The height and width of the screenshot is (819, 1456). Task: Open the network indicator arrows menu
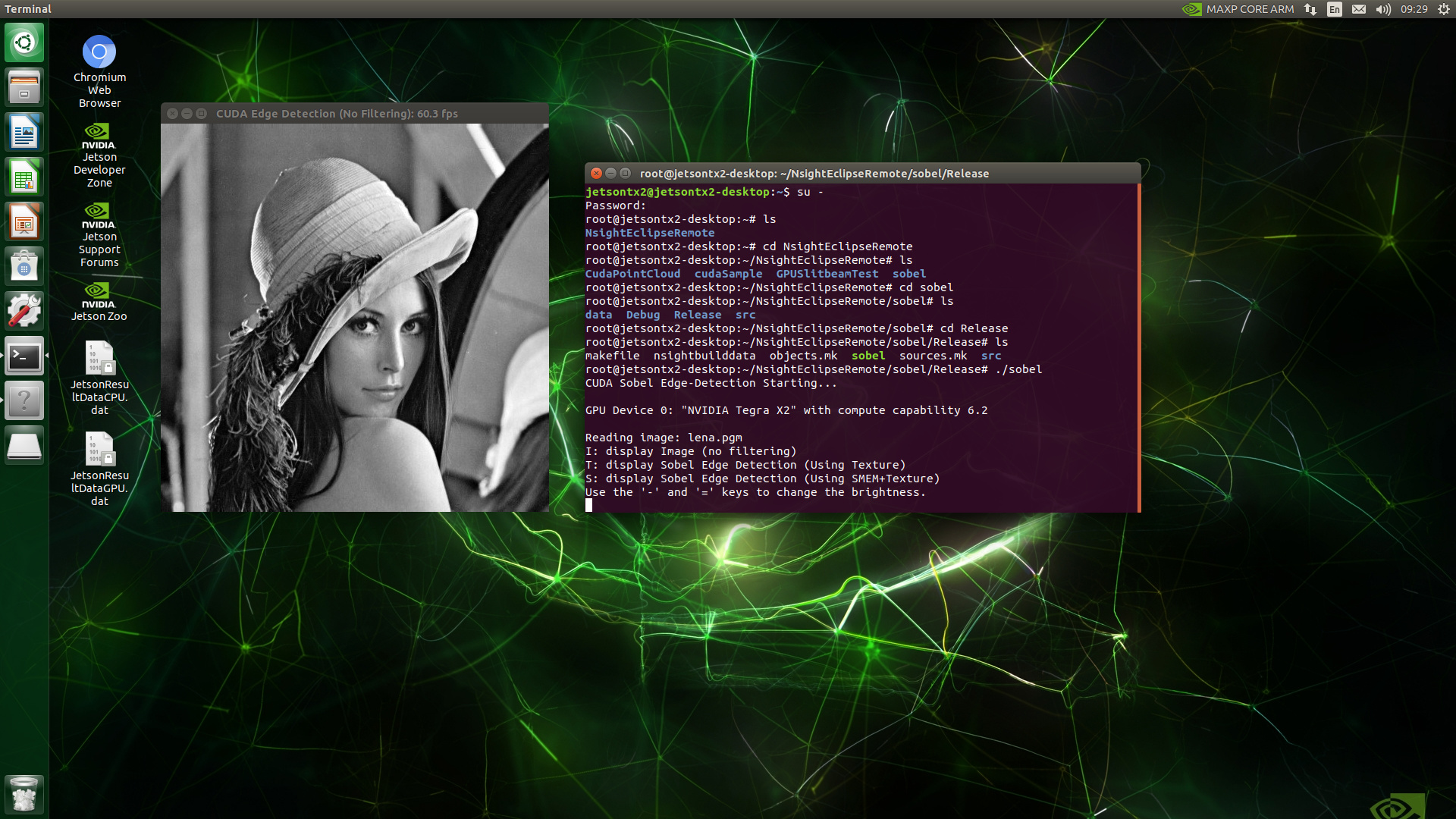pyautogui.click(x=1309, y=9)
